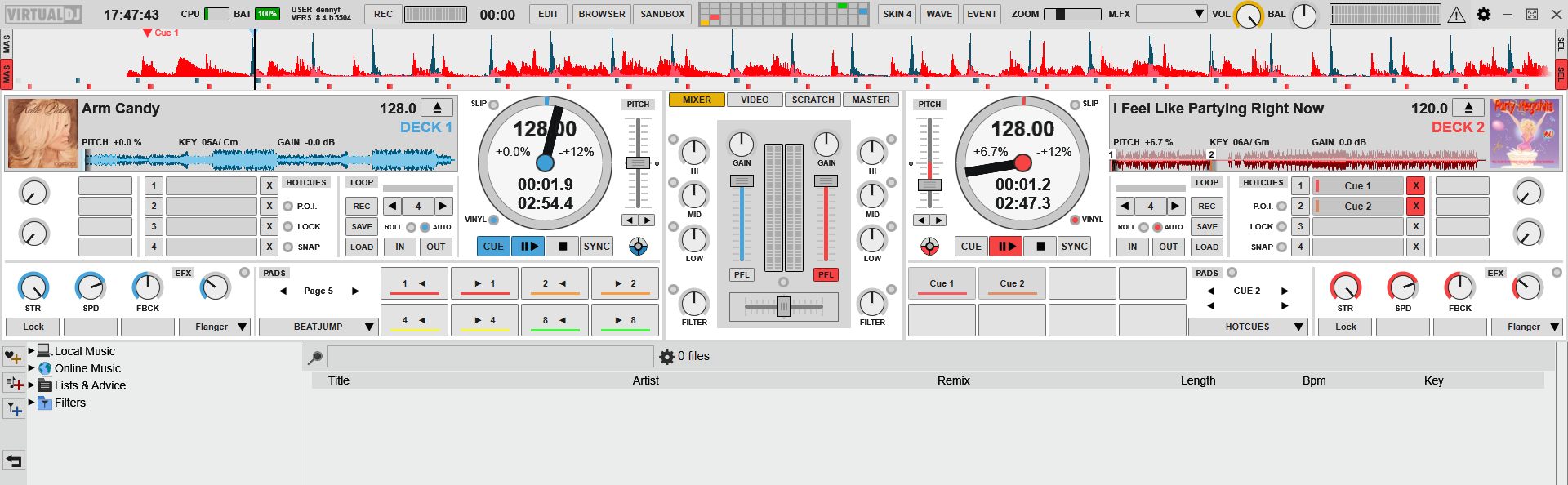
Task: Click the add filter folder icon
Action: click(14, 408)
